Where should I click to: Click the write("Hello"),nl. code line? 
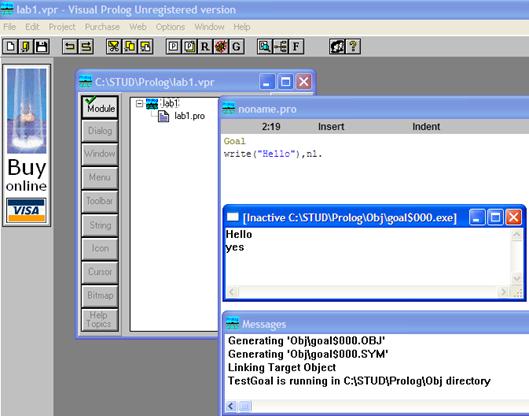(x=273, y=154)
